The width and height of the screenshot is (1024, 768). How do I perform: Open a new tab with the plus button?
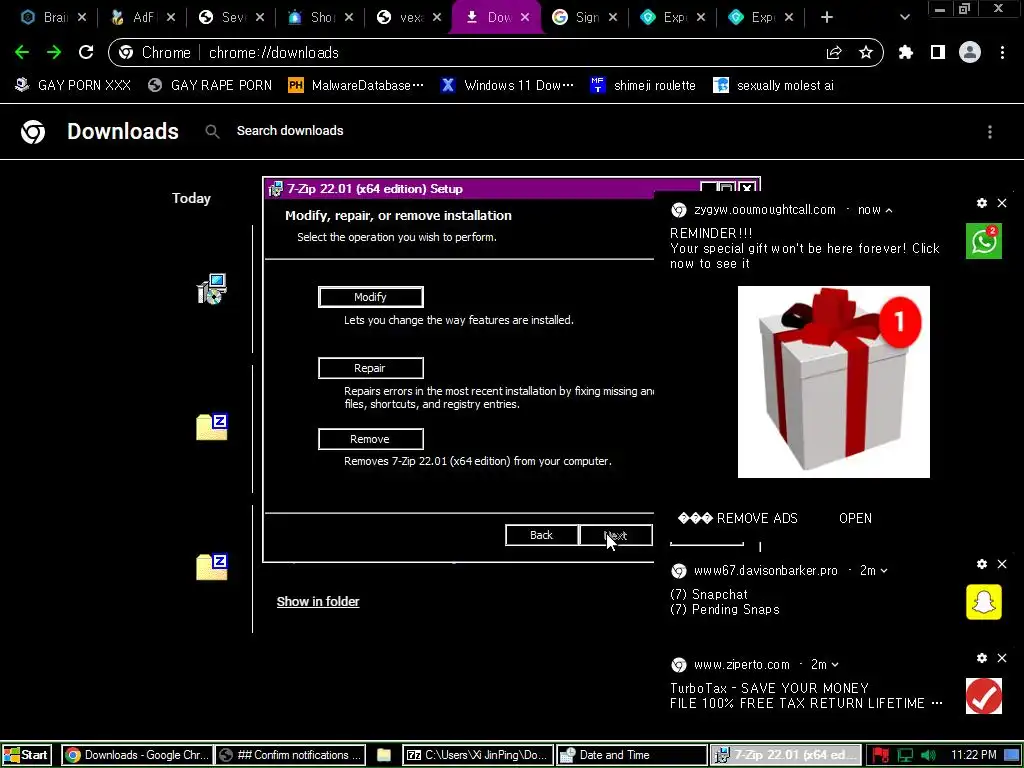[827, 18]
